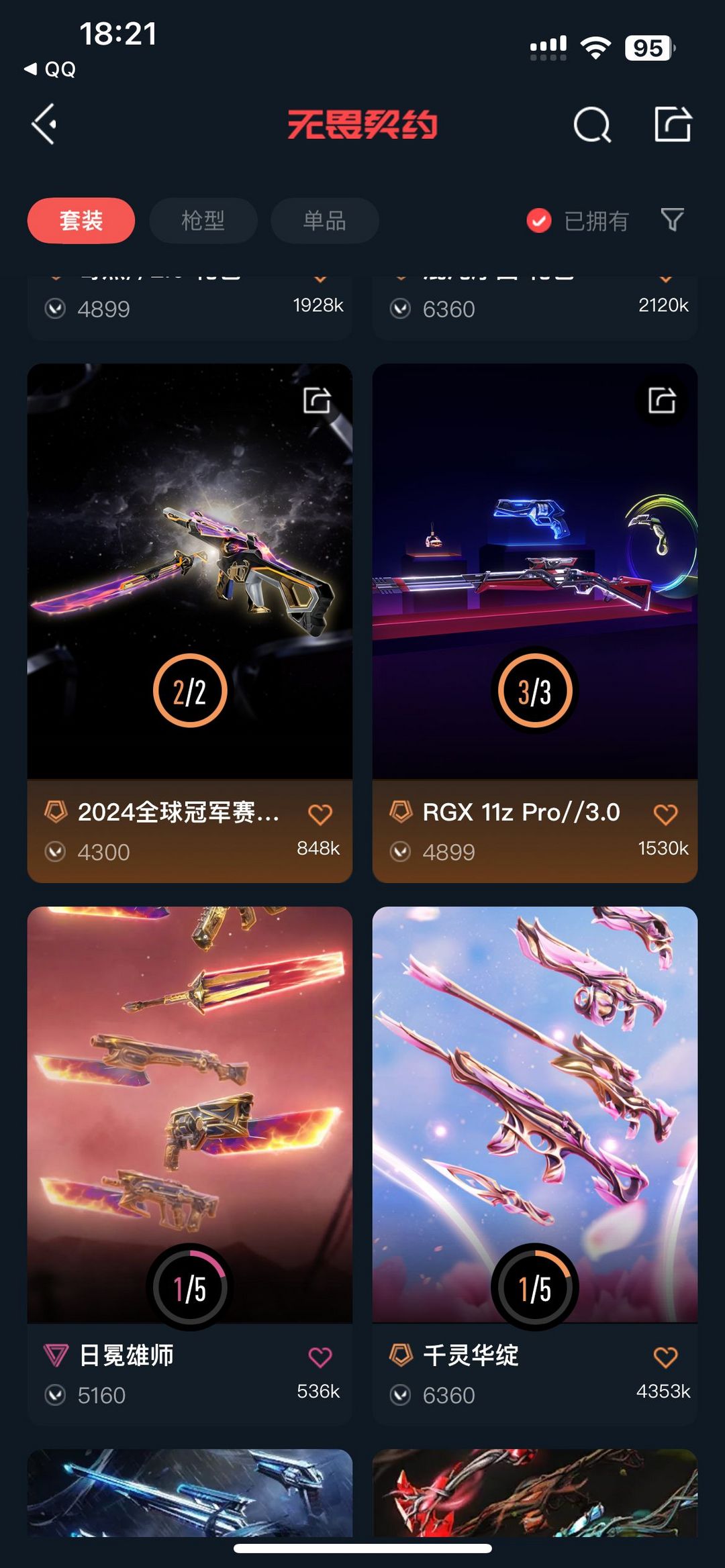
Task: Open search with magnifier icon
Action: point(592,125)
